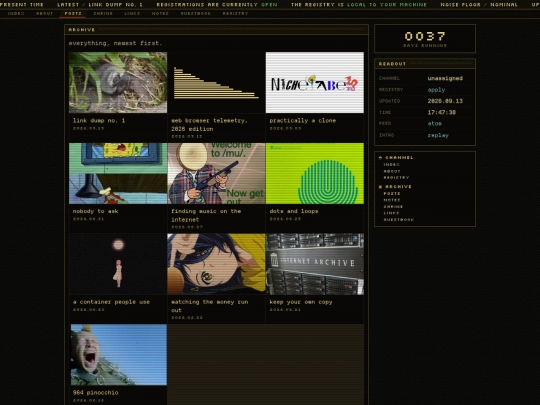Click 'Registrations are currently open' ticker text

click(217, 4)
